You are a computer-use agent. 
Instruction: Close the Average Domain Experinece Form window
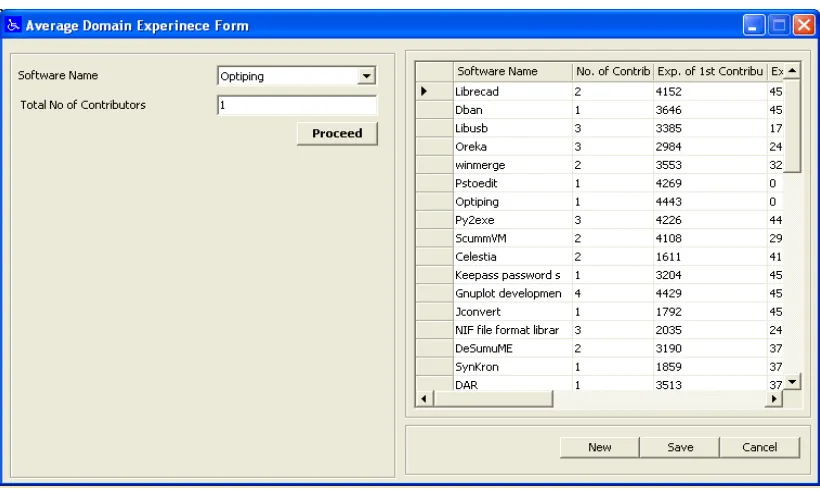[804, 25]
